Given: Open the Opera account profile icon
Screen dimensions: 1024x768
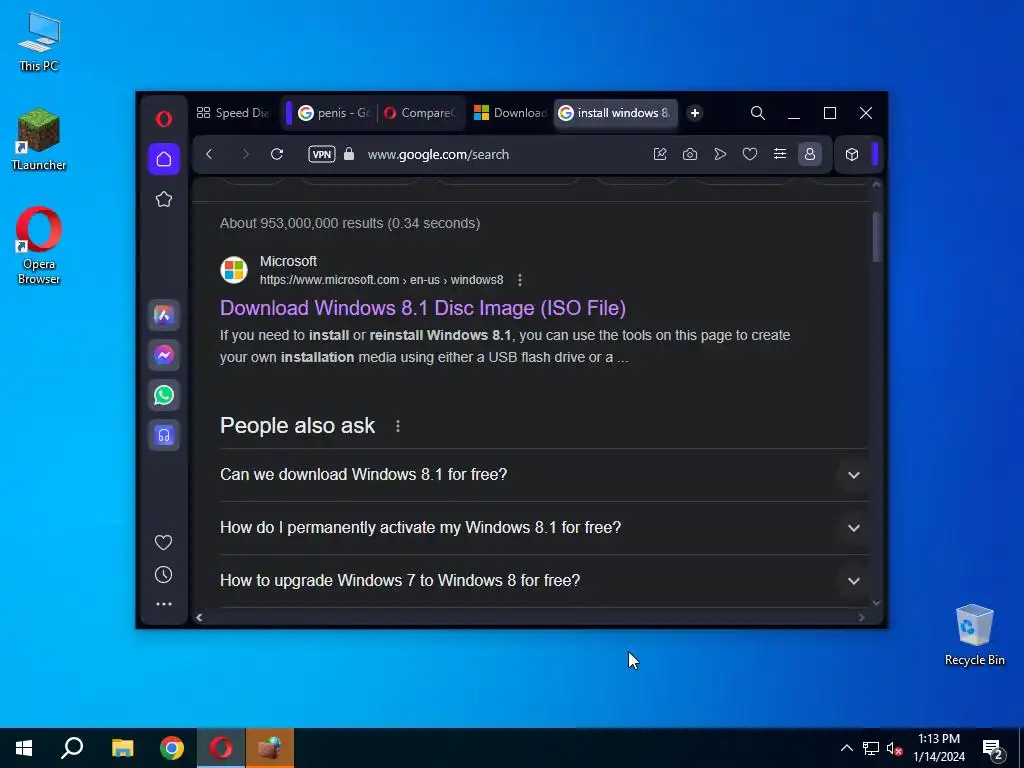Looking at the screenshot, I should pyautogui.click(x=810, y=154).
